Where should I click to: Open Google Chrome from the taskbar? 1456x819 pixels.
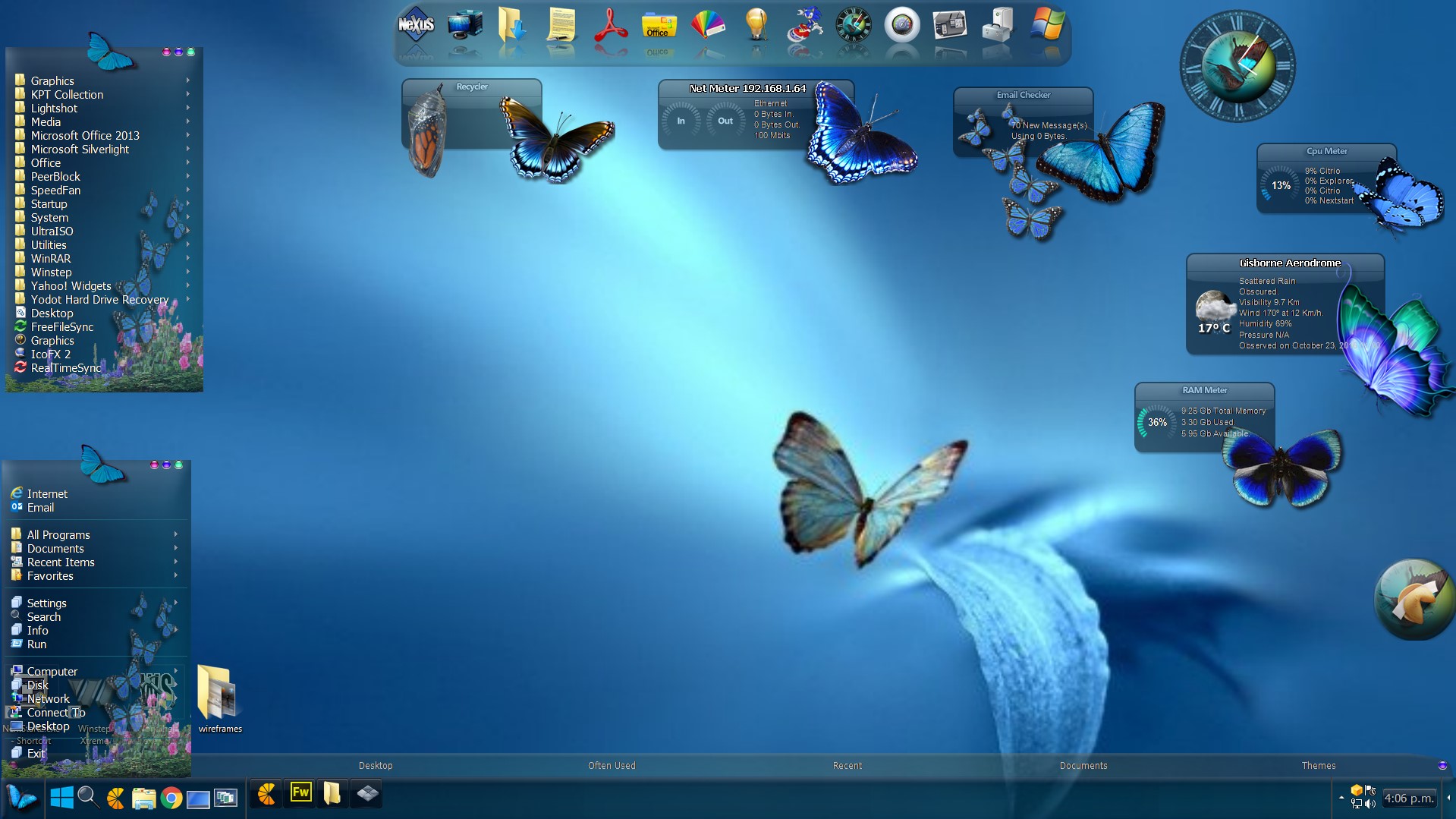click(x=171, y=798)
